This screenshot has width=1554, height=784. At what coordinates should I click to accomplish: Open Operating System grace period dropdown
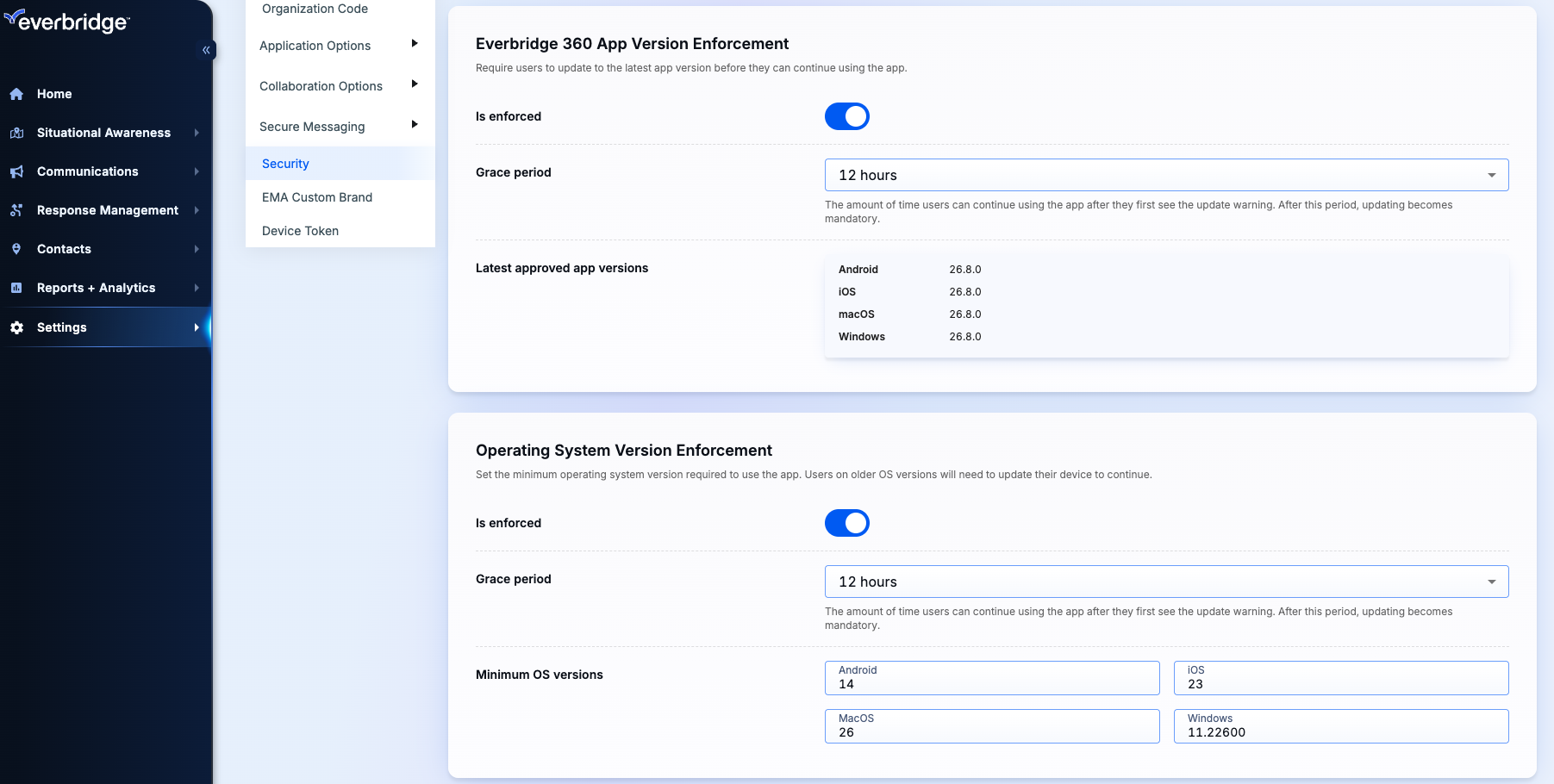[1166, 582]
